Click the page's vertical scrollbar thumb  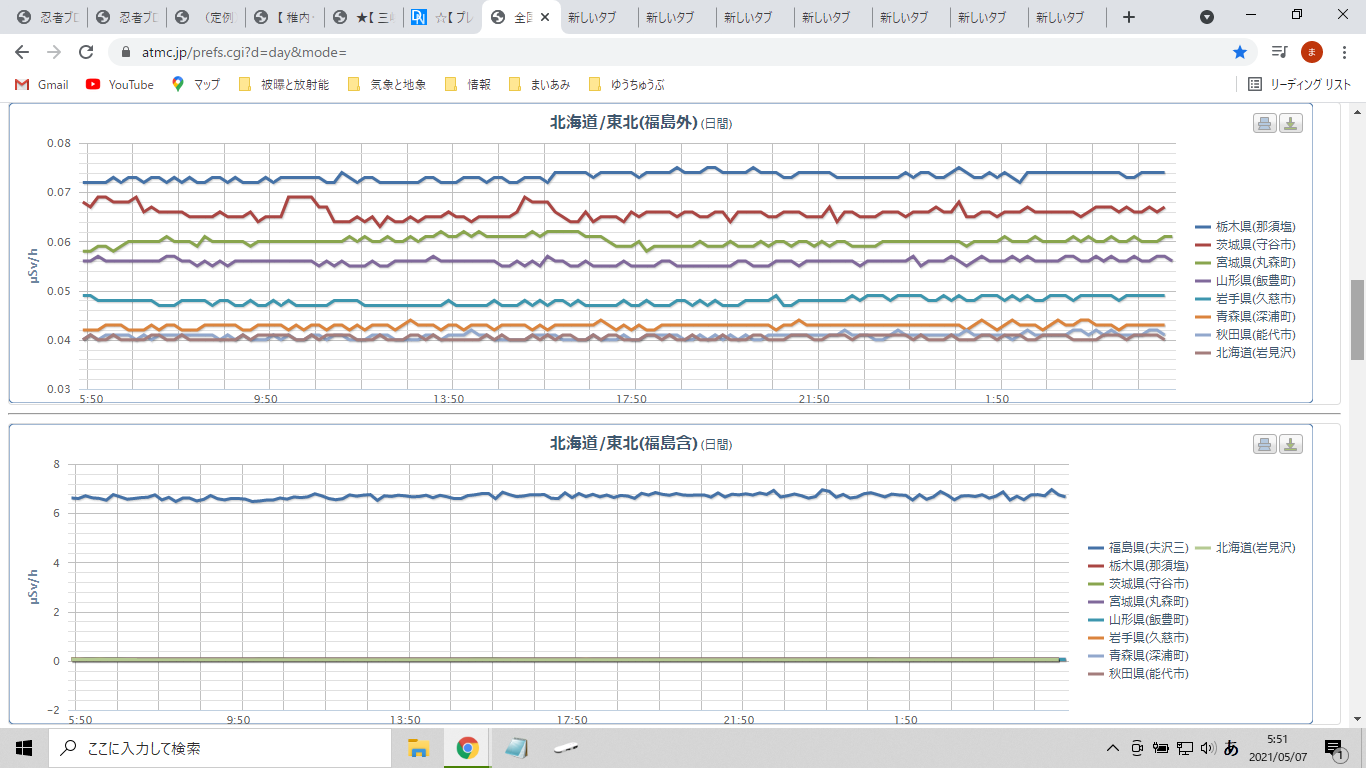tap(1357, 319)
